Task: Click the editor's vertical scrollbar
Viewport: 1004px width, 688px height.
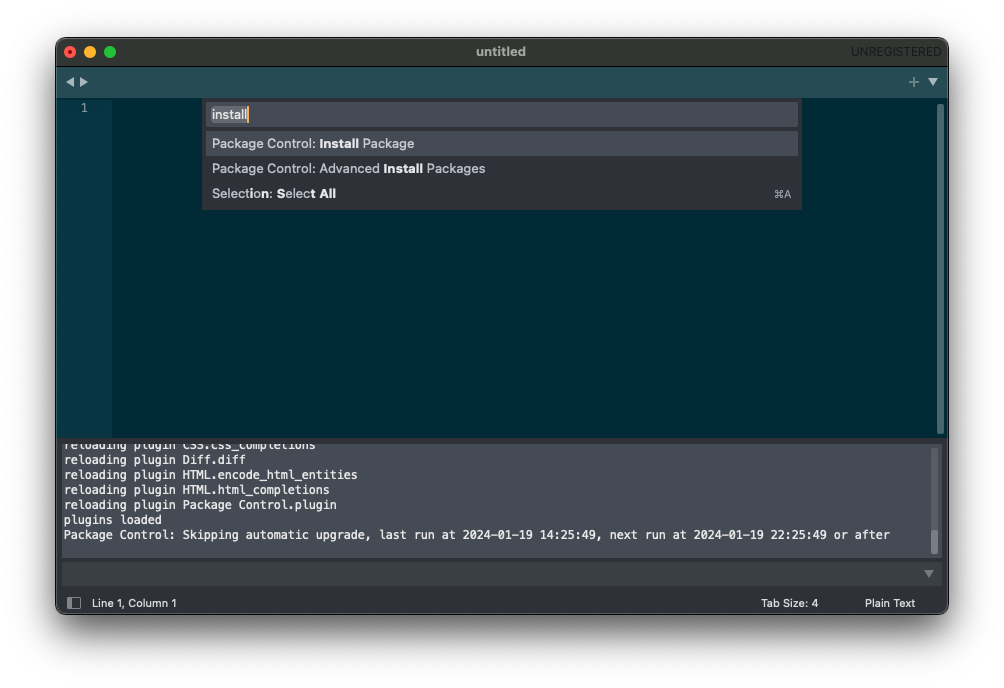Action: (940, 268)
